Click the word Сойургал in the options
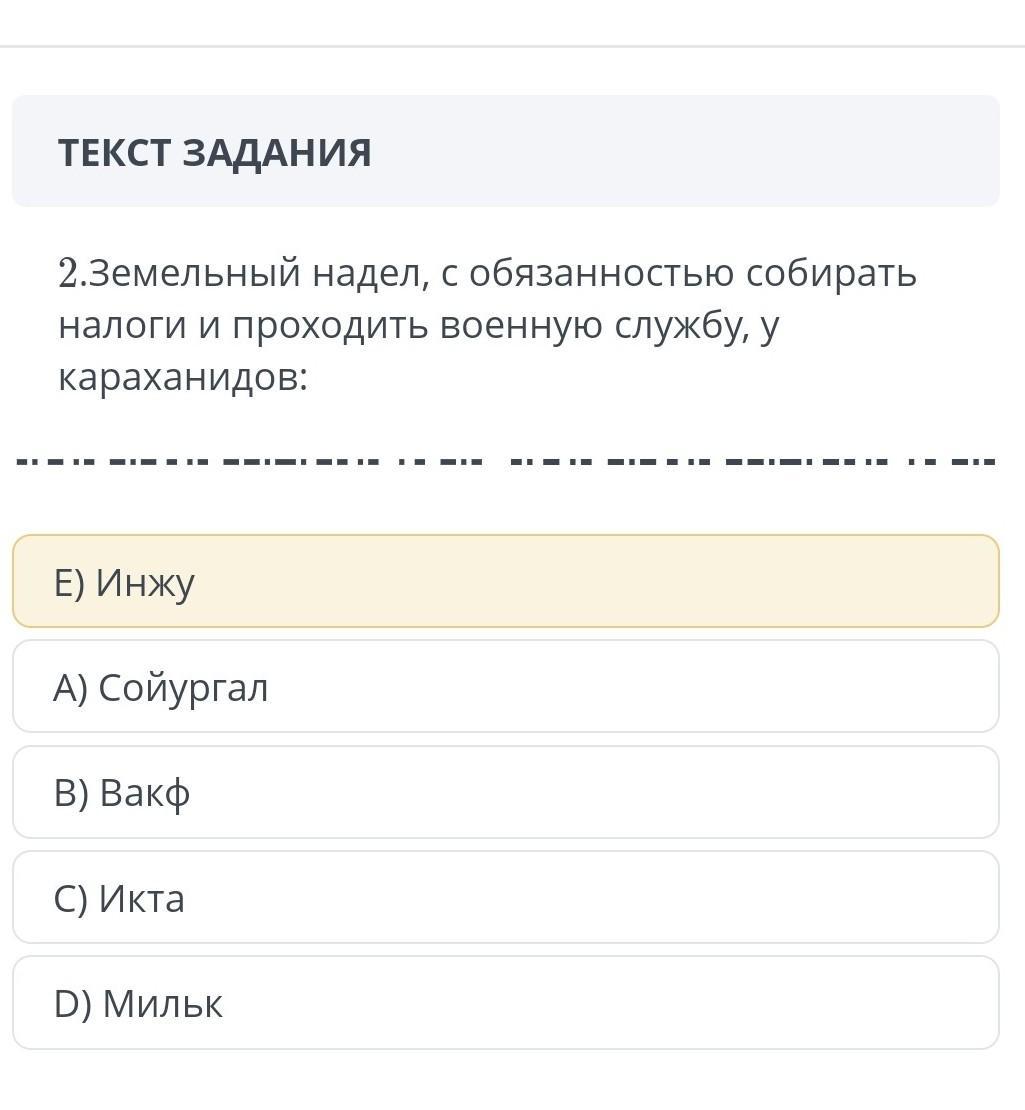Image resolution: width=1025 pixels, height=1110 pixels. (183, 688)
